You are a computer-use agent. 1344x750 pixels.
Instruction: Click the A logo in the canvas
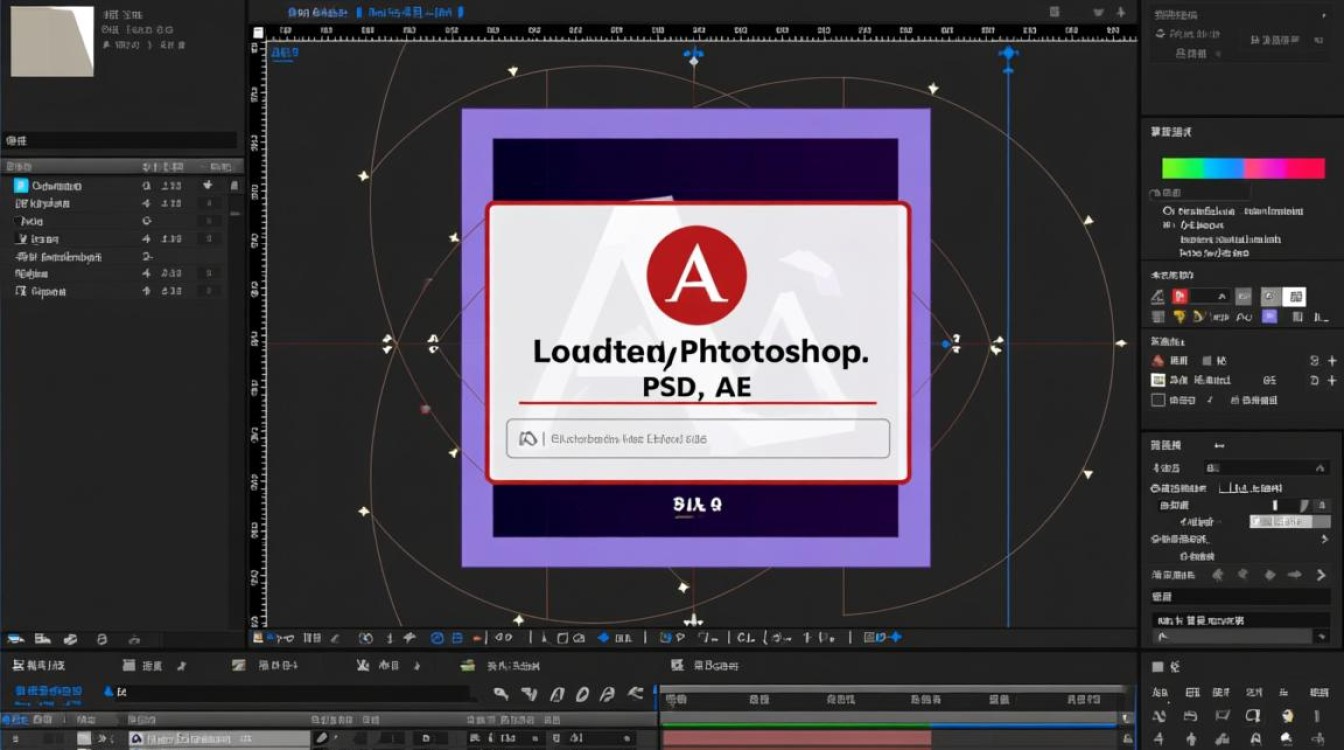[696, 275]
